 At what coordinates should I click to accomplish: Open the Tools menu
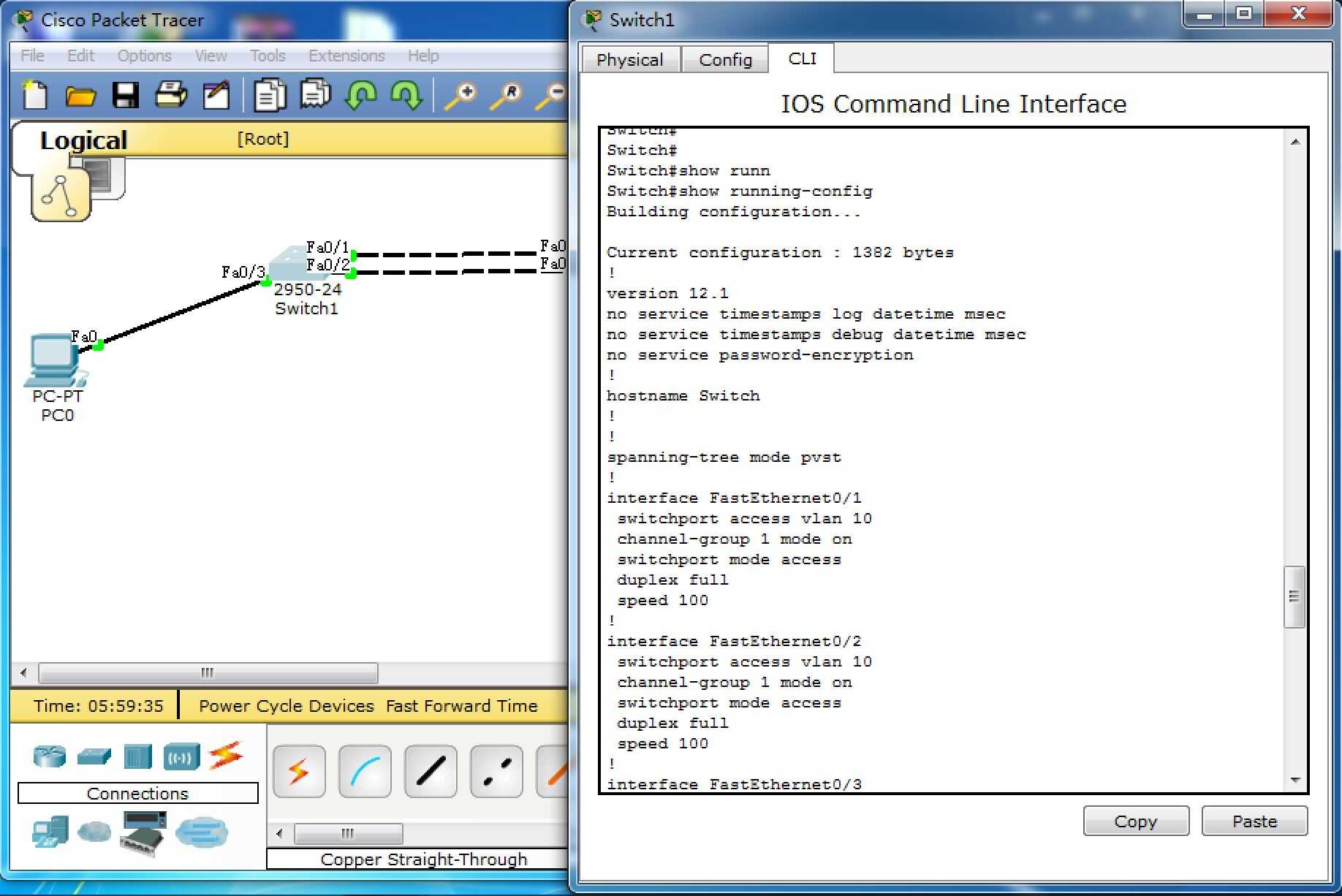click(x=268, y=56)
